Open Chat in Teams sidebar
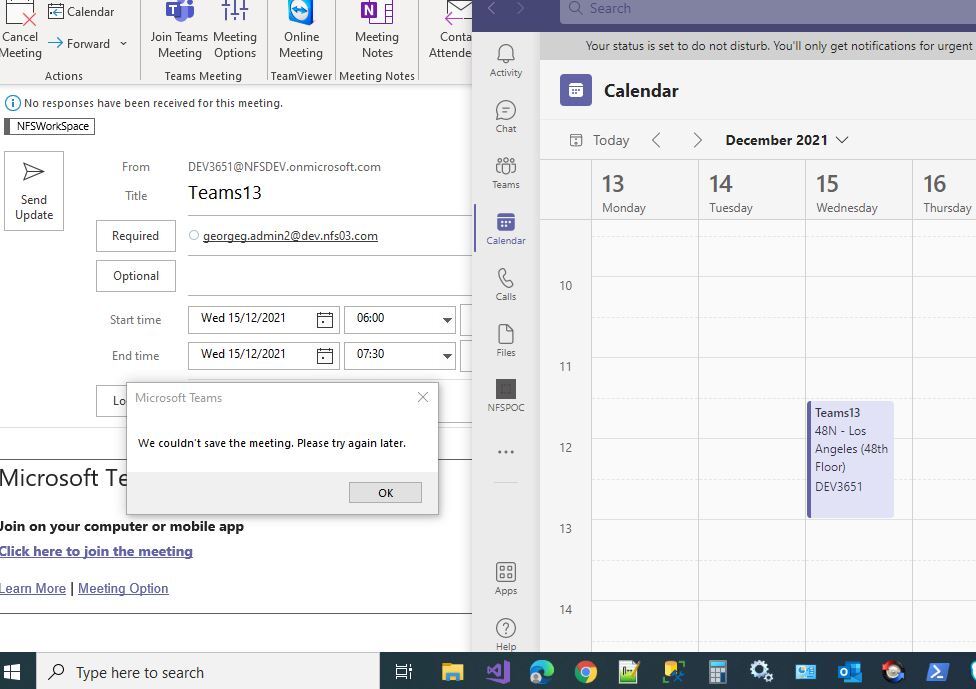Screen dimensions: 976x689 click(x=505, y=117)
